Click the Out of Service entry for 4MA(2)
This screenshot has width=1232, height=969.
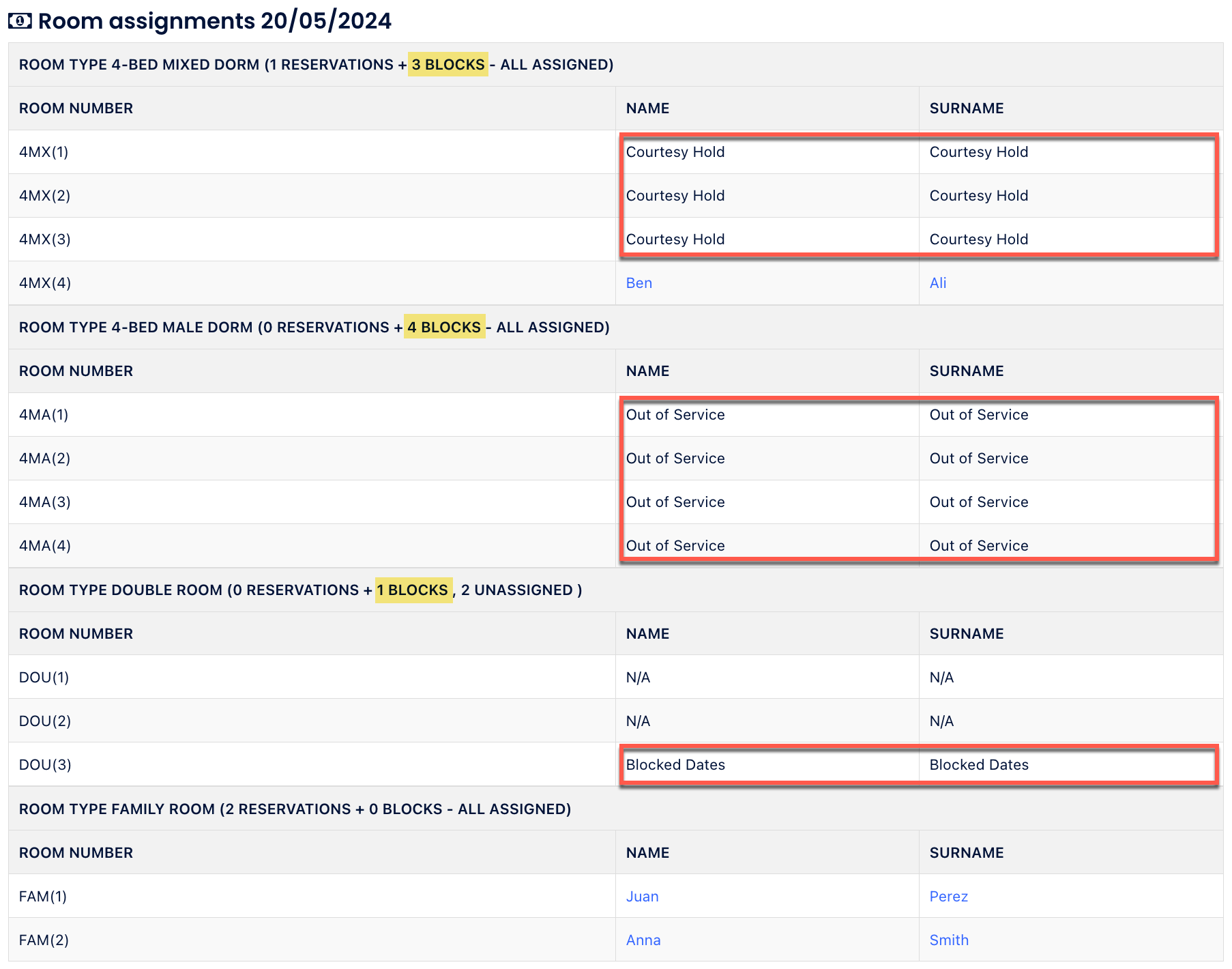tap(675, 458)
